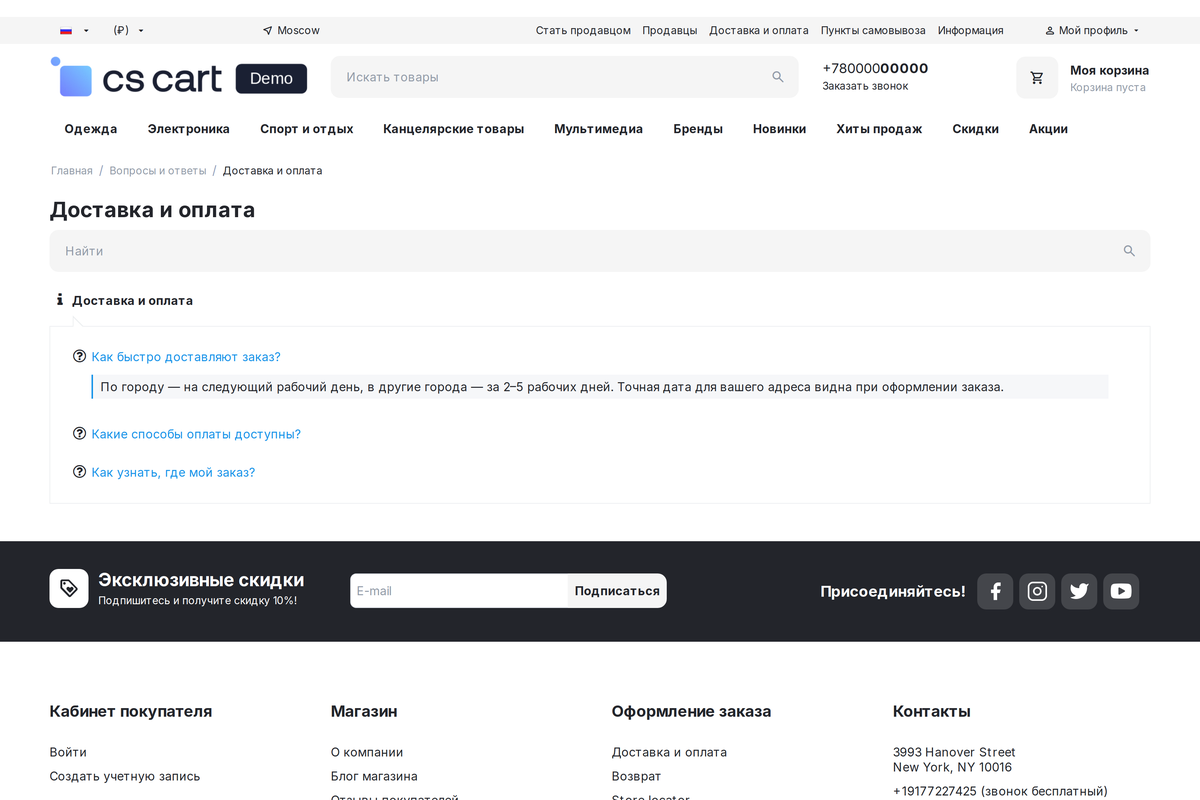
Task: Click the magnifier in the product search bar
Action: [778, 77]
